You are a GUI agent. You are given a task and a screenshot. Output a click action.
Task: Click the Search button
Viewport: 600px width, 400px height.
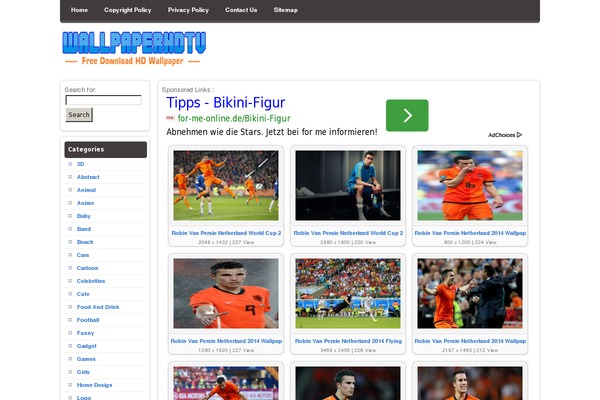(79, 114)
